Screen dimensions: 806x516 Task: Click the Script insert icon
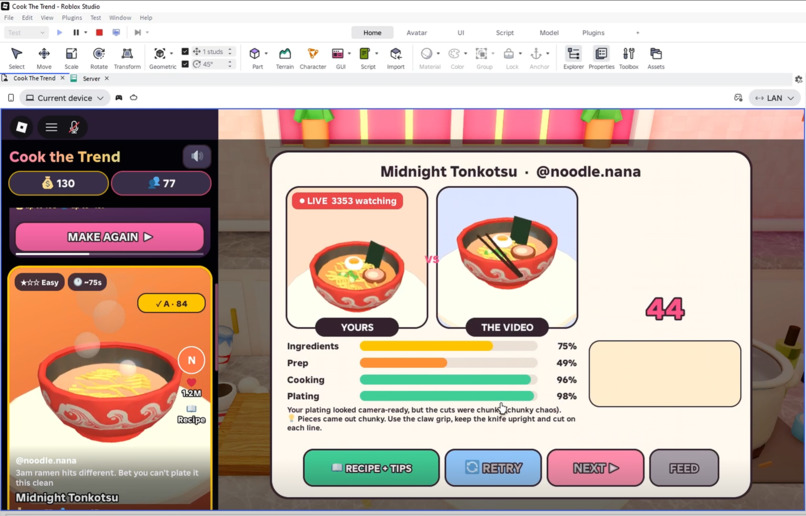point(365,53)
